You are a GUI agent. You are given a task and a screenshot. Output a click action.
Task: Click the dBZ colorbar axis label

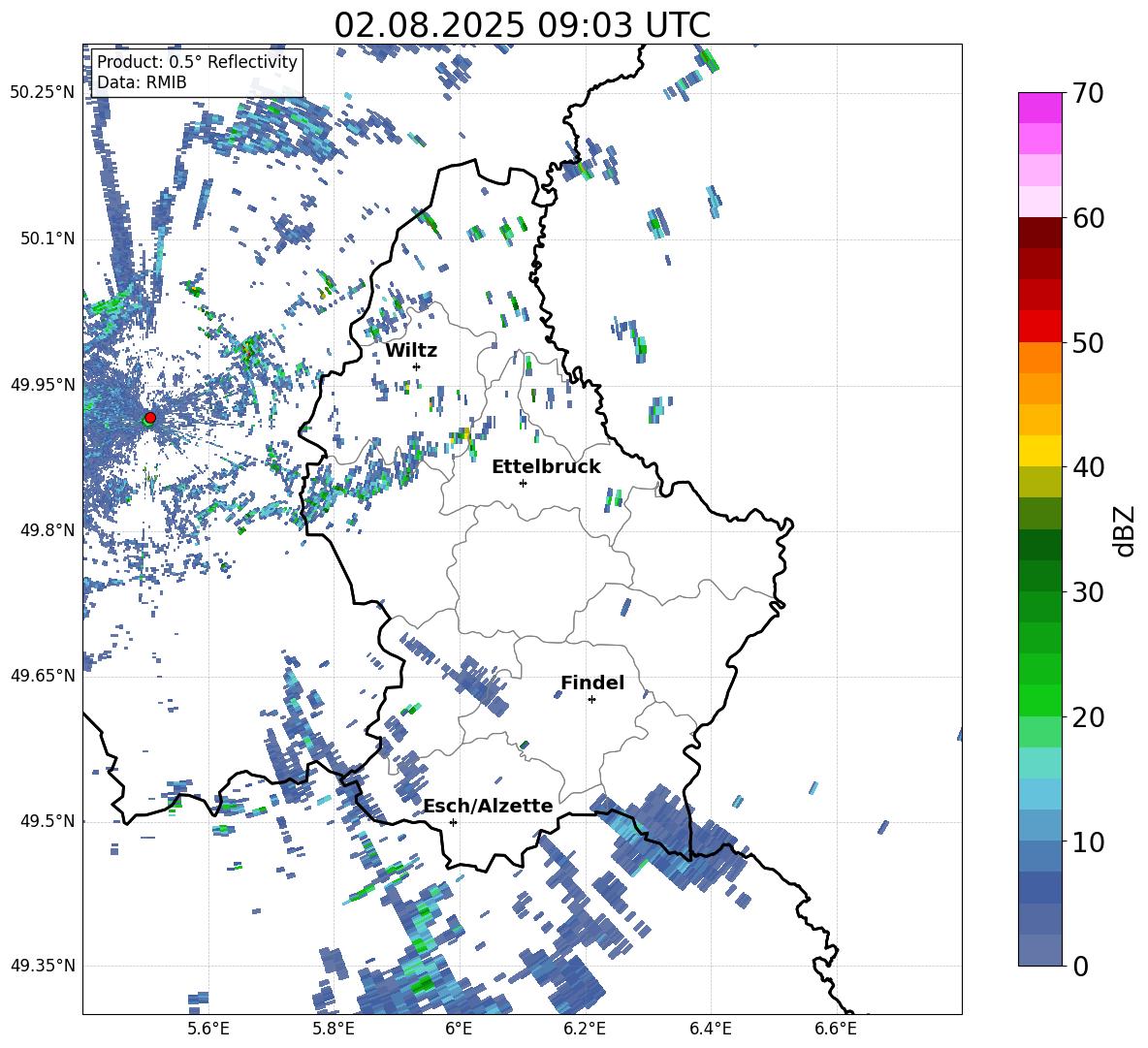coord(1126,530)
